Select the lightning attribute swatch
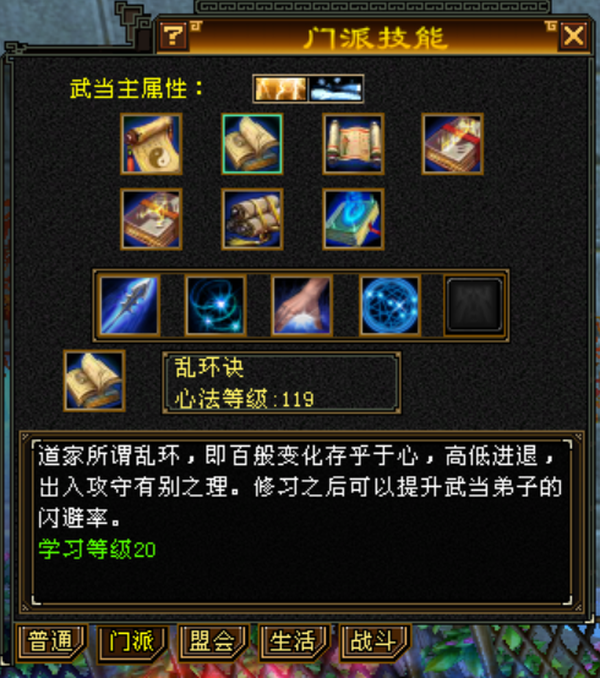 coord(281,89)
